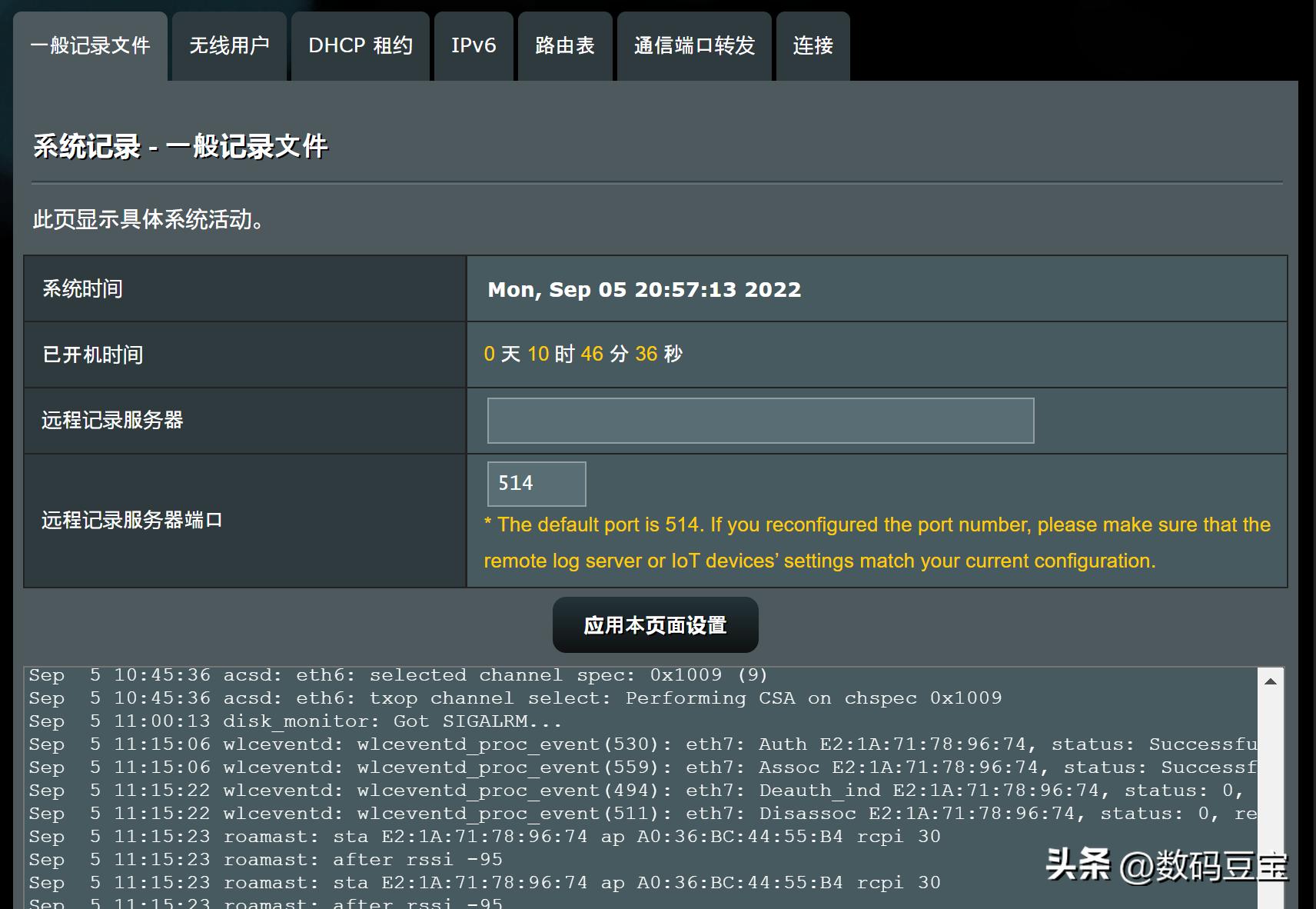1316x909 pixels.
Task: Open the DHCP 租约 tab
Action: click(360, 46)
